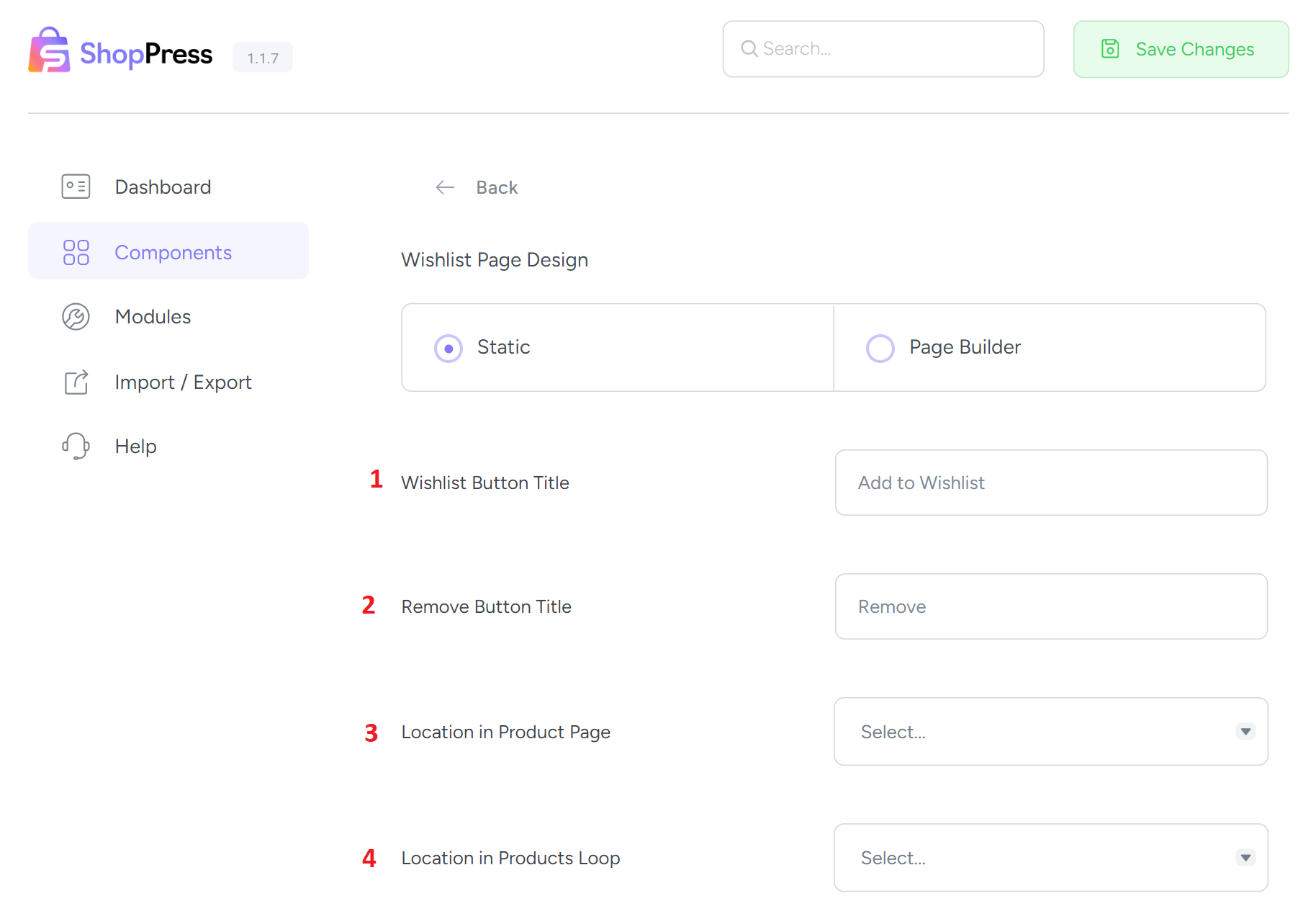1316x919 pixels.
Task: Select the Page Builder design option
Action: point(880,347)
